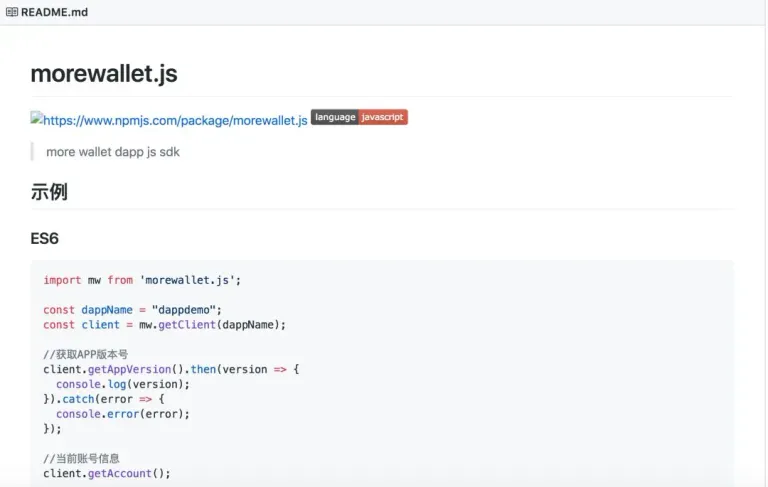Click the broken npm badge image icon
This screenshot has height=487, width=768.
click(x=36, y=118)
